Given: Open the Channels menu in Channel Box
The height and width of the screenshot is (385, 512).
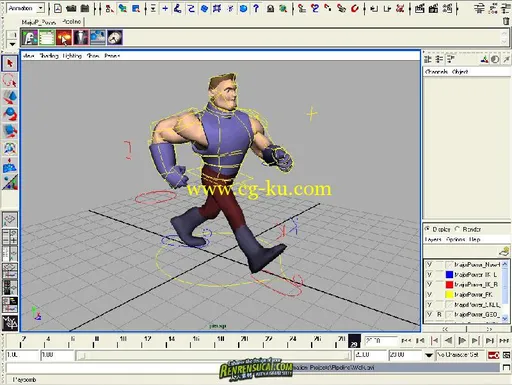Looking at the screenshot, I should click(x=437, y=72).
